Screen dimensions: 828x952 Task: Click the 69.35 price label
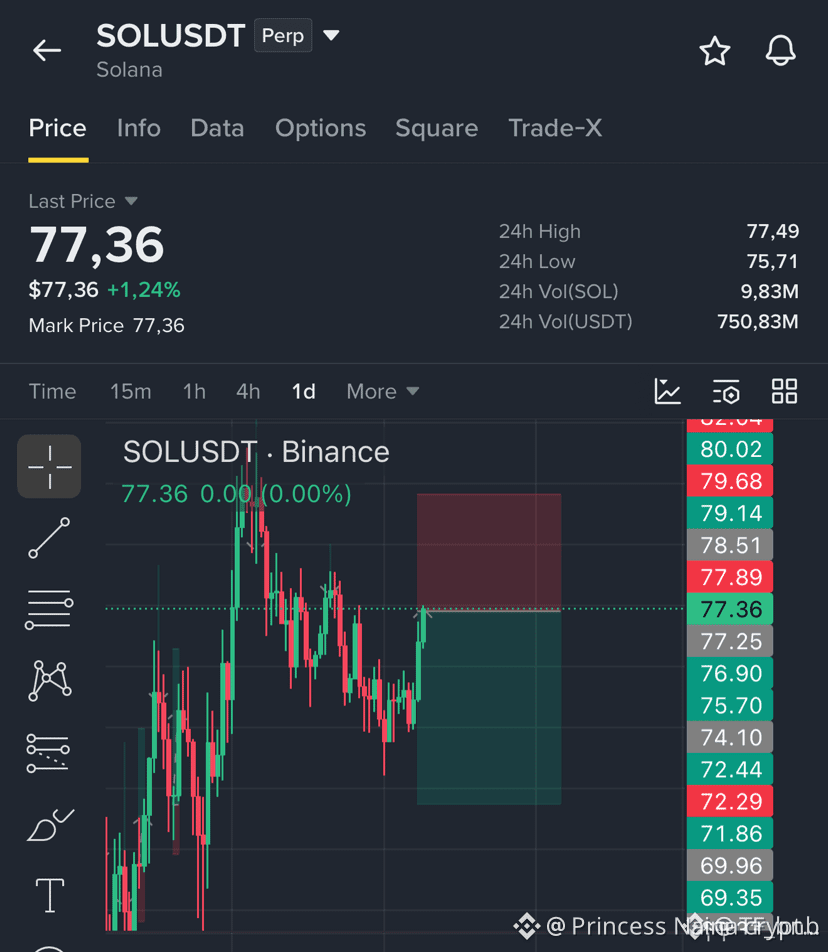(x=730, y=897)
